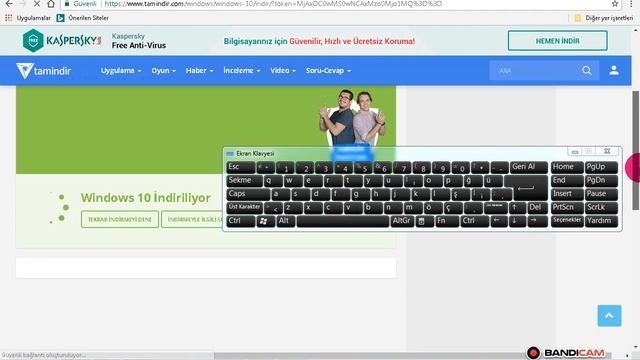Viewport: 640px width, 360px height.
Task: Click the PrtScn key on on-screen keyboard
Action: (x=567, y=207)
